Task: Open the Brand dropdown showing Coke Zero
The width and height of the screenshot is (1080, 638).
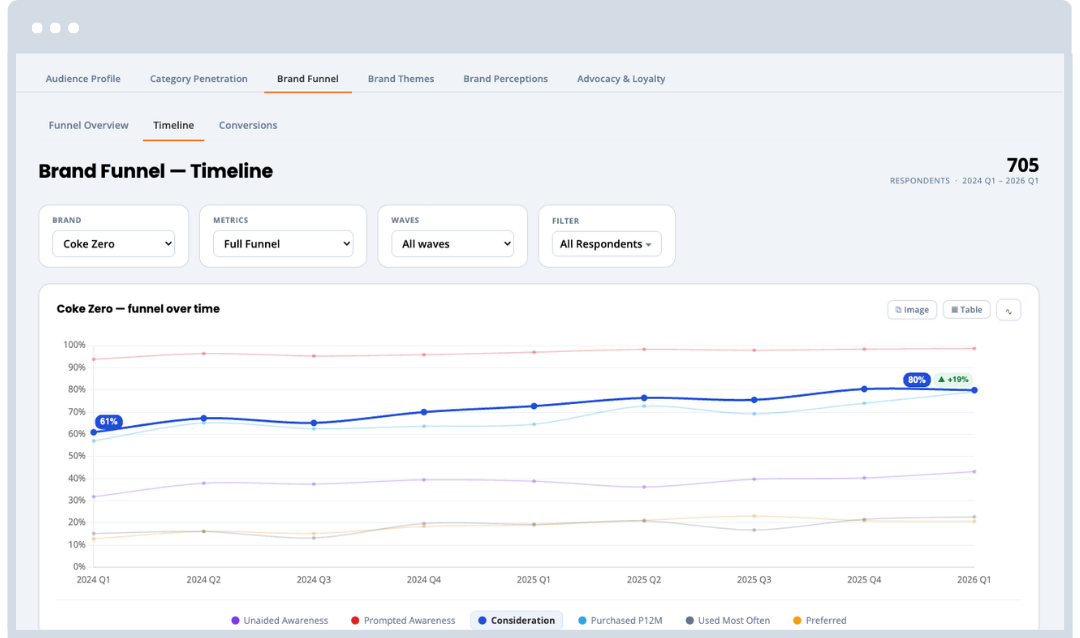Action: (114, 244)
